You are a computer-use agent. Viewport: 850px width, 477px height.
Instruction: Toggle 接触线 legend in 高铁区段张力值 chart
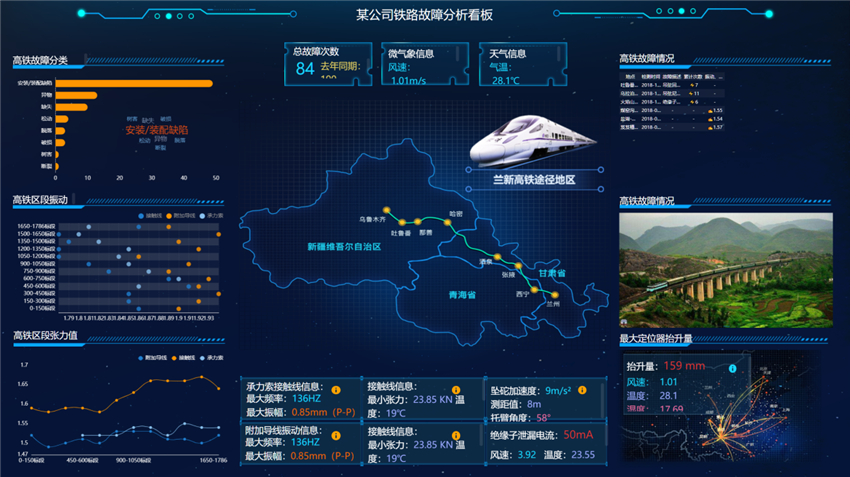(x=184, y=357)
